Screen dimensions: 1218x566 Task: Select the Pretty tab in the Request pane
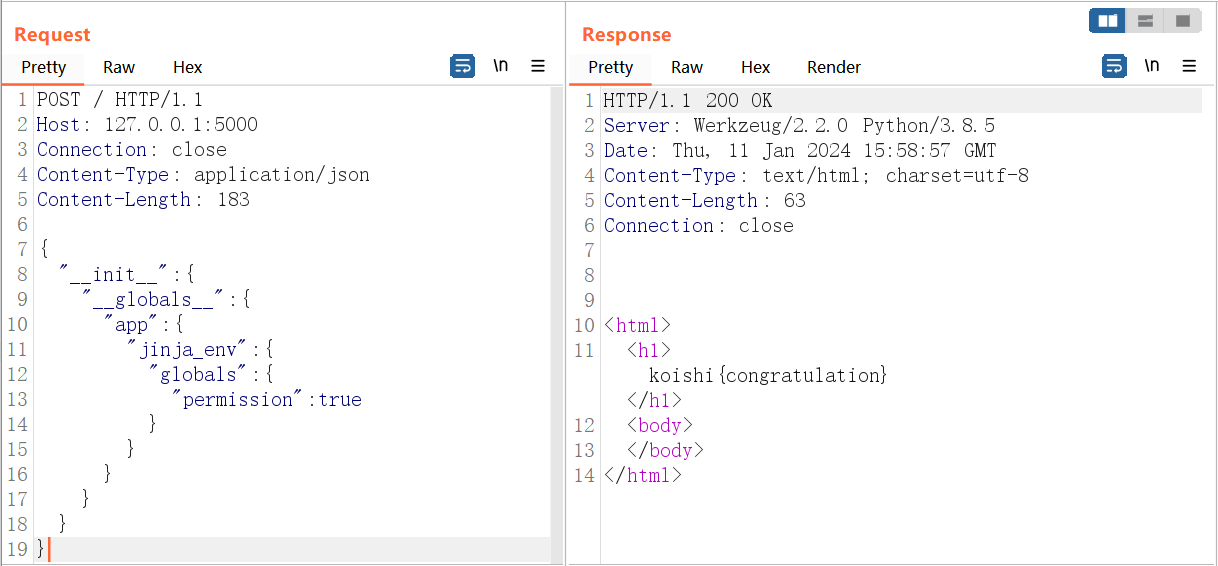pyautogui.click(x=43, y=67)
